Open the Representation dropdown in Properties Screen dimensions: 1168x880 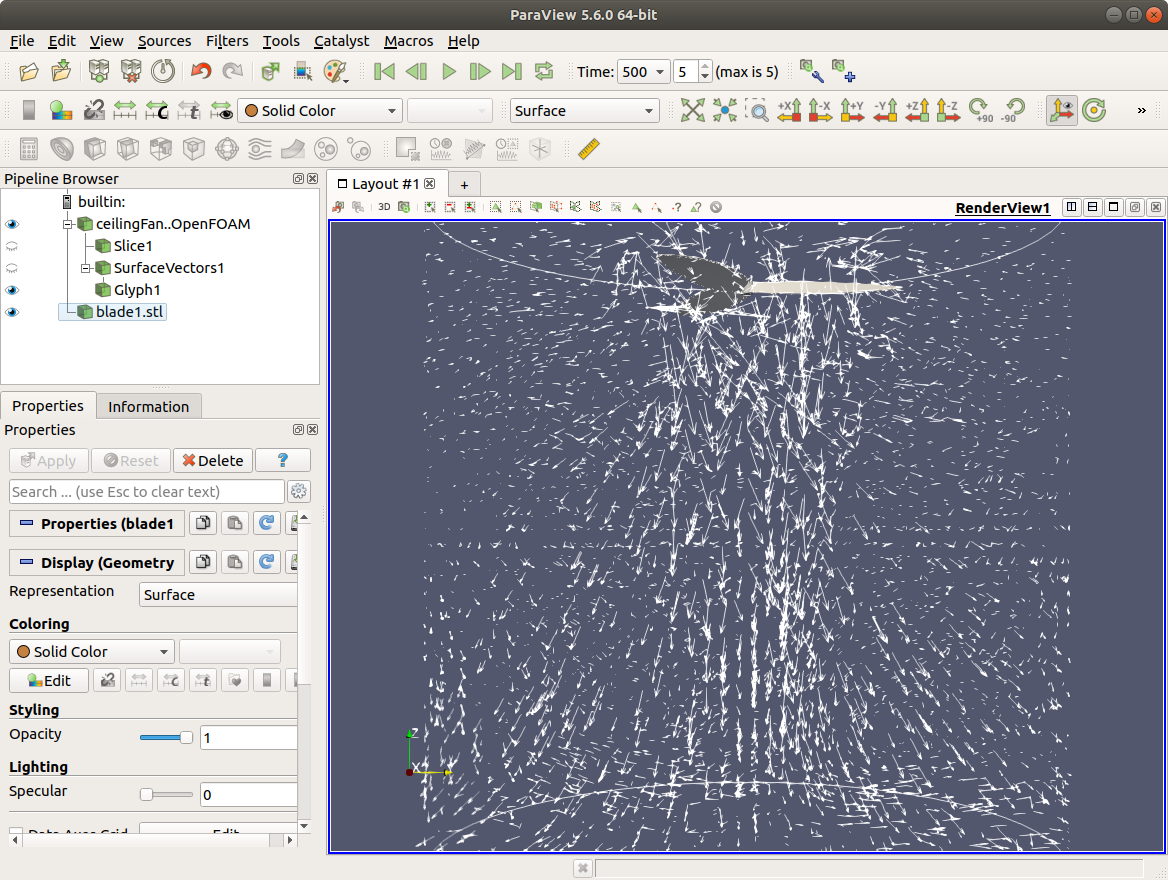[x=218, y=595]
